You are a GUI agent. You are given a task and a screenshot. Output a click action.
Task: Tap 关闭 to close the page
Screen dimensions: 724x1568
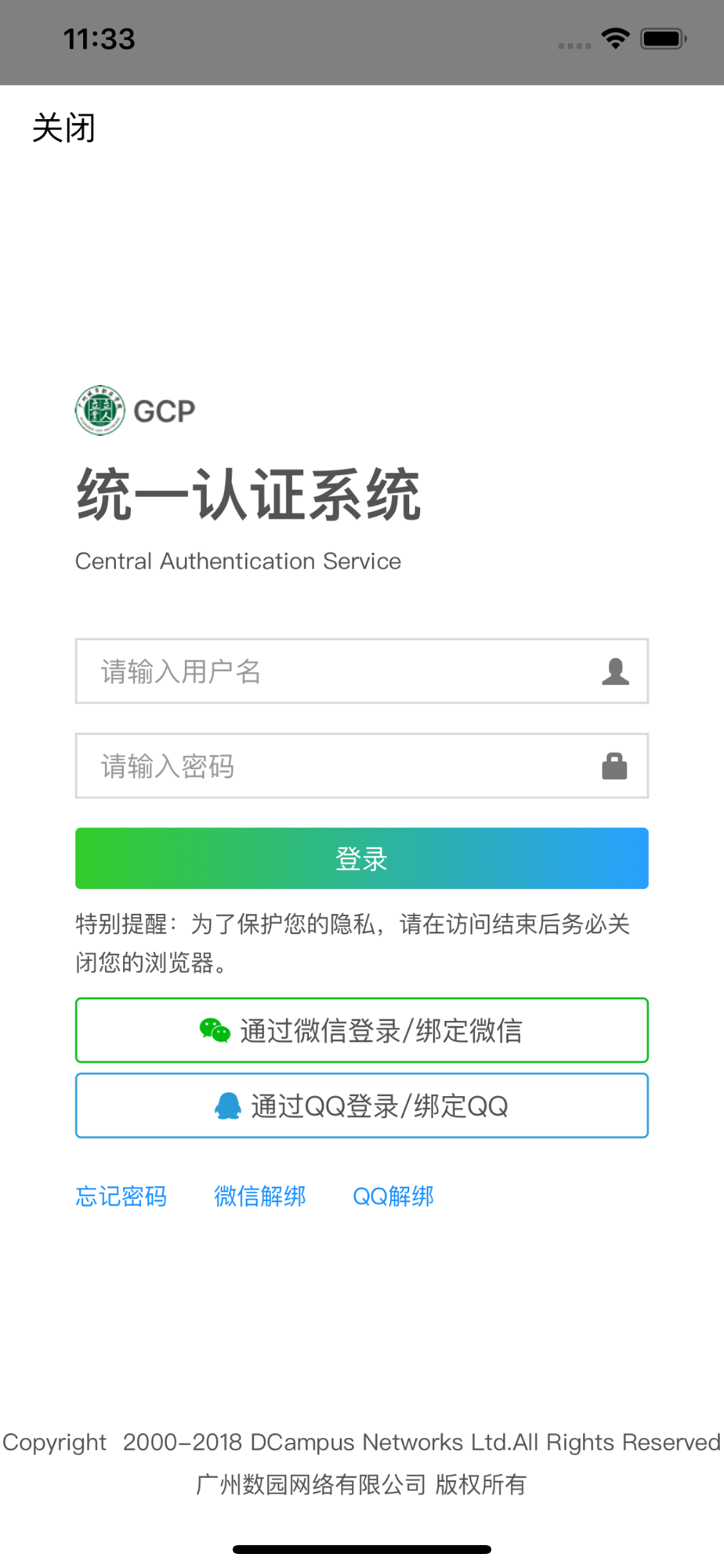pos(63,128)
